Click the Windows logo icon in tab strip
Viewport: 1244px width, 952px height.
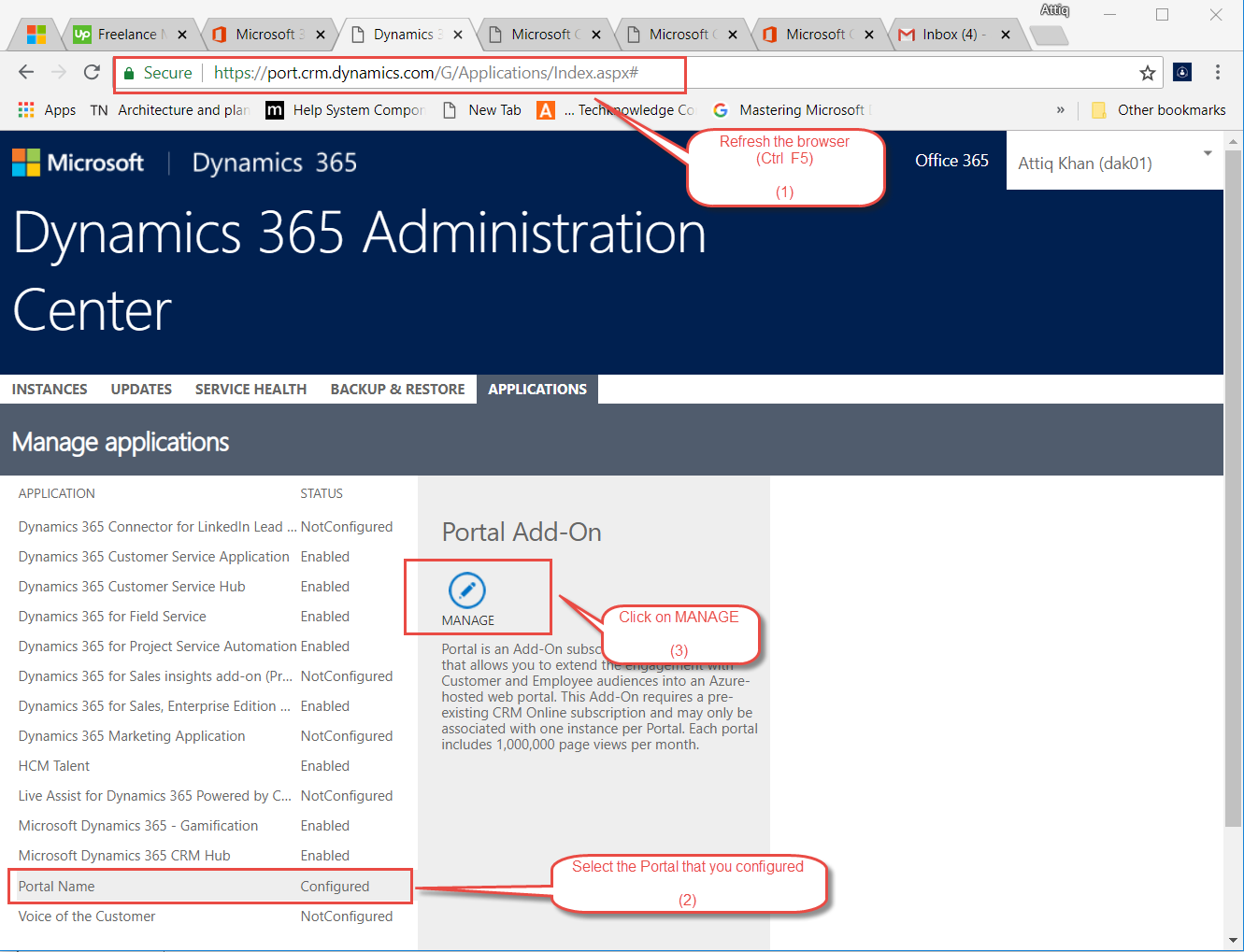(36, 35)
